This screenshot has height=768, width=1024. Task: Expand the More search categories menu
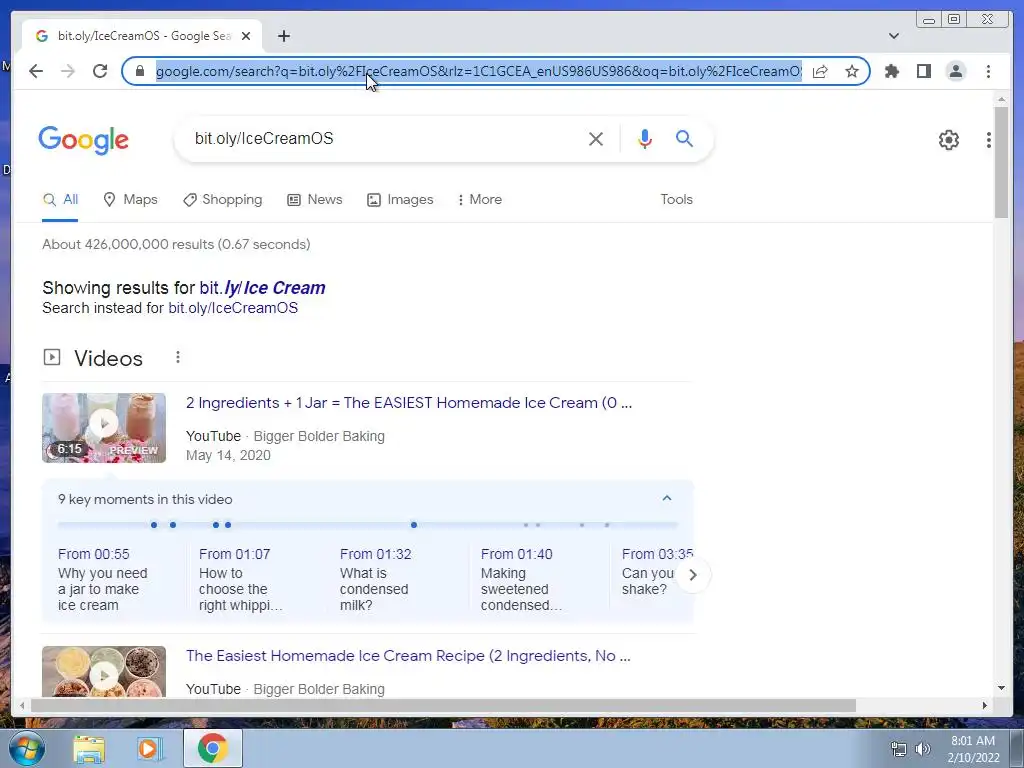[479, 200]
